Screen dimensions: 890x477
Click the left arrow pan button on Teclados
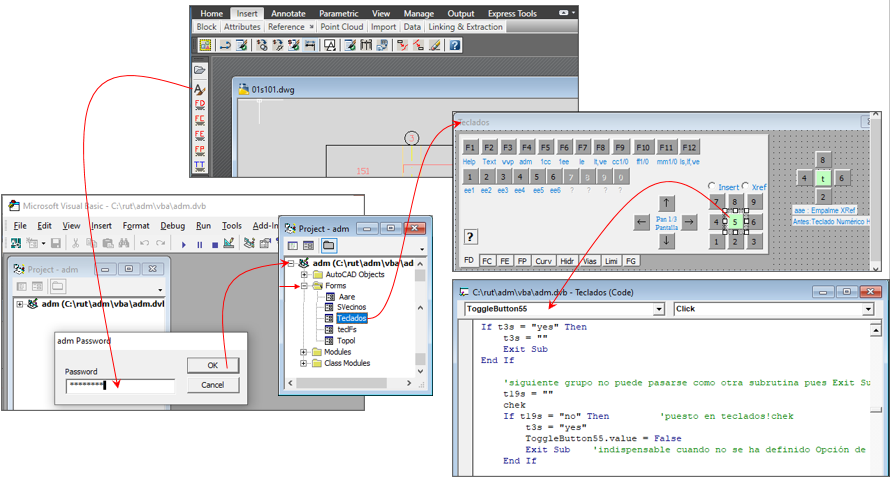click(641, 222)
